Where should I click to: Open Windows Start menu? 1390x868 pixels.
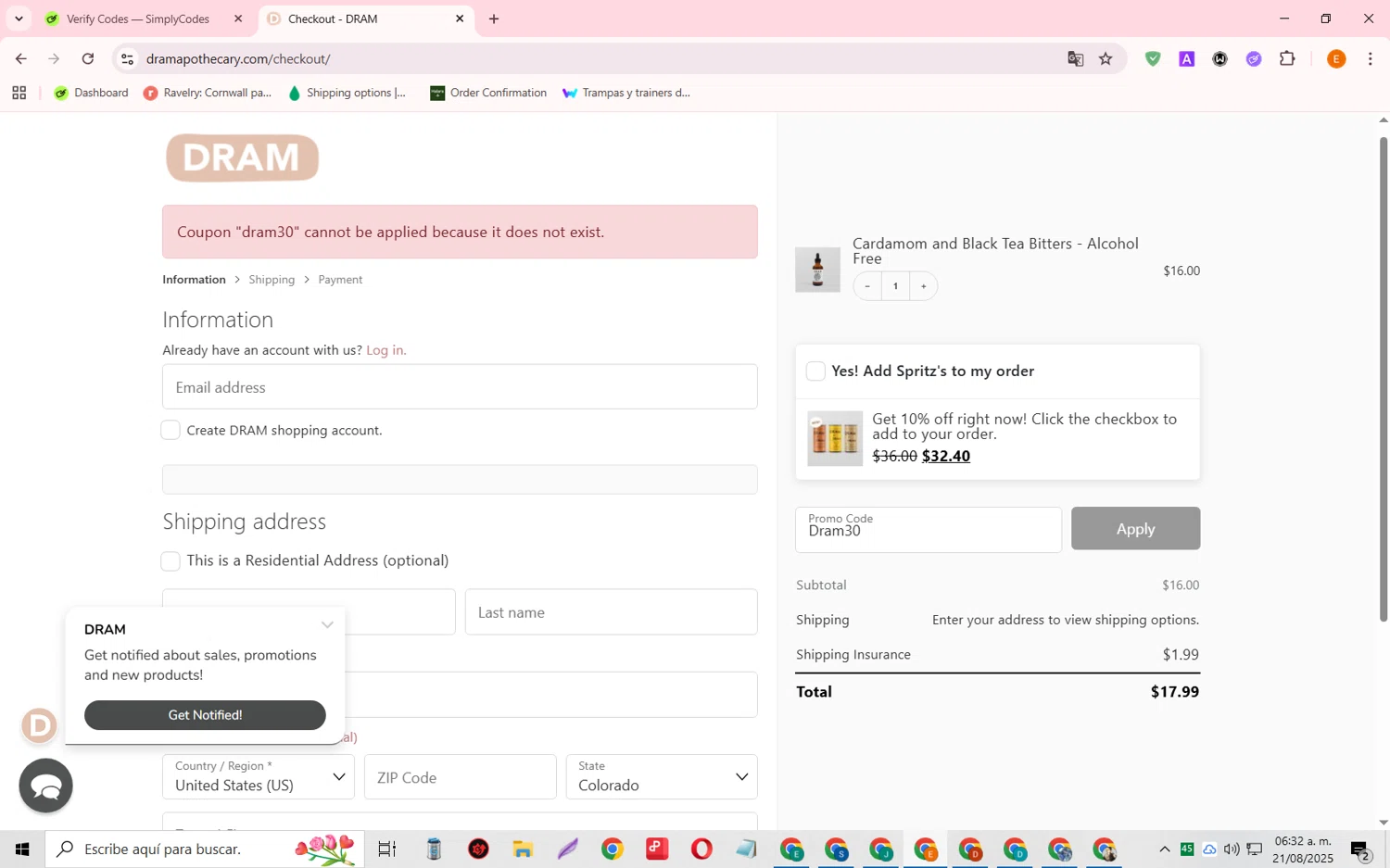point(22,849)
